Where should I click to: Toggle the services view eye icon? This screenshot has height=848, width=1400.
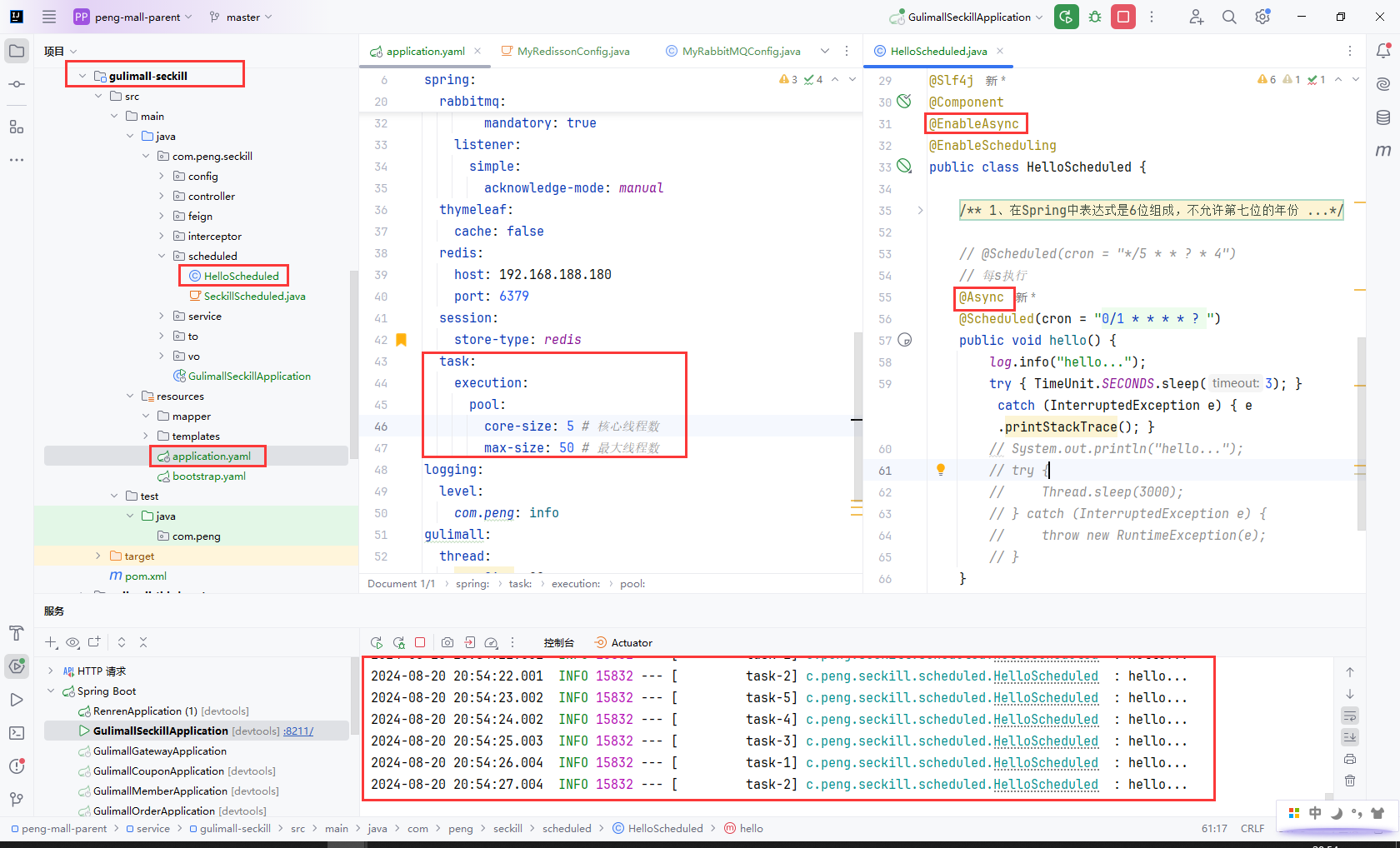(72, 642)
